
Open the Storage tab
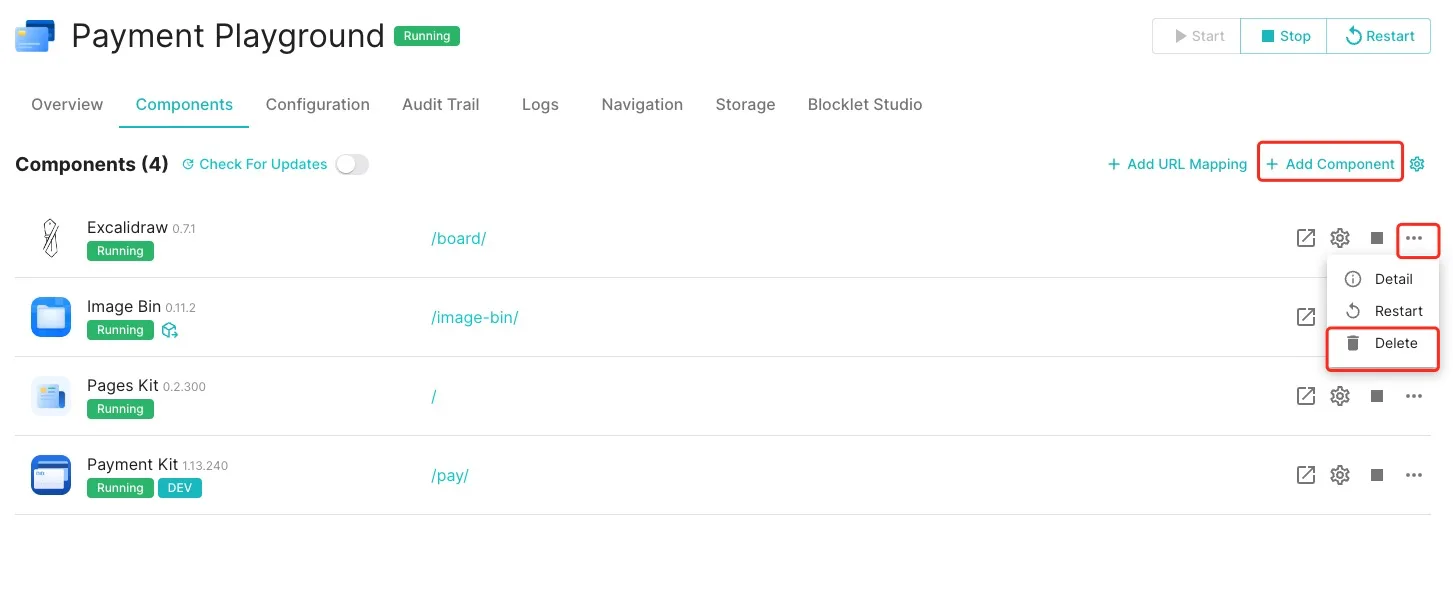pyautogui.click(x=745, y=104)
